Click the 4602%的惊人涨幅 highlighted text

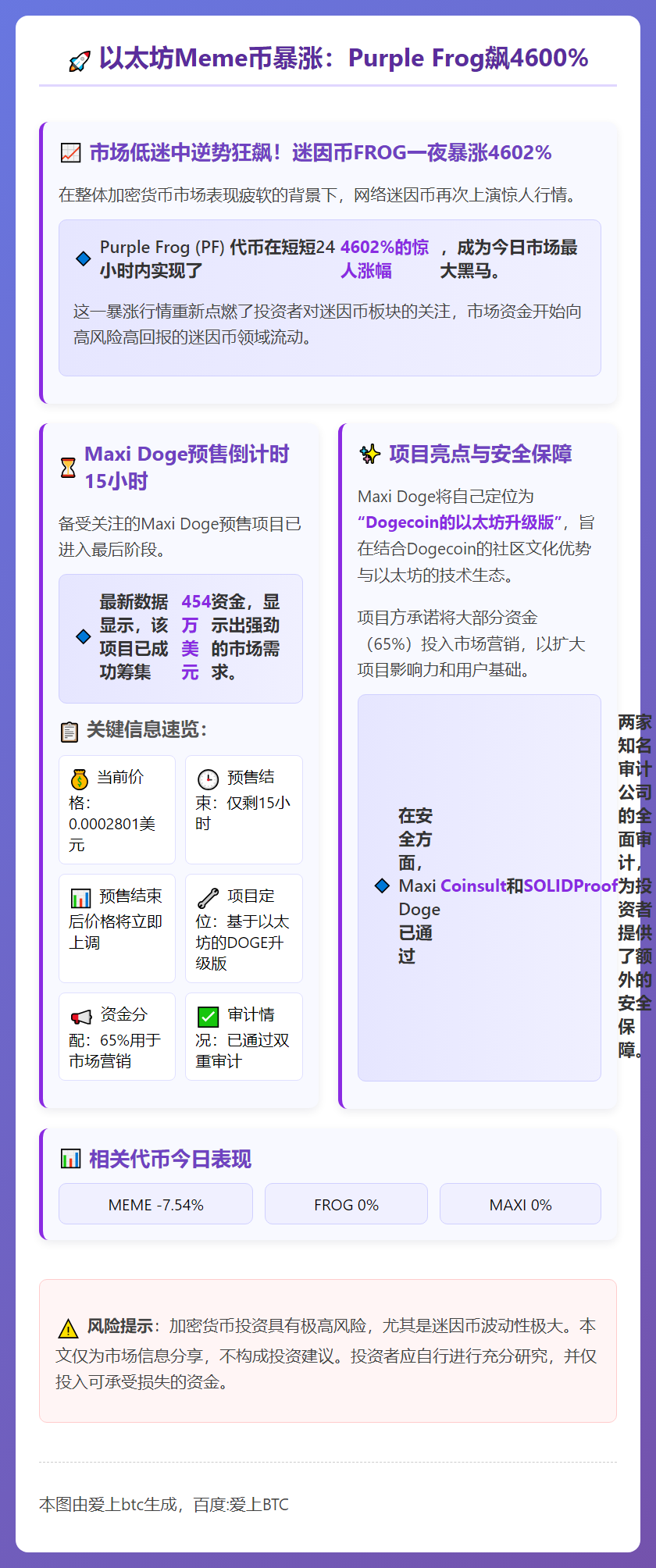(x=384, y=258)
